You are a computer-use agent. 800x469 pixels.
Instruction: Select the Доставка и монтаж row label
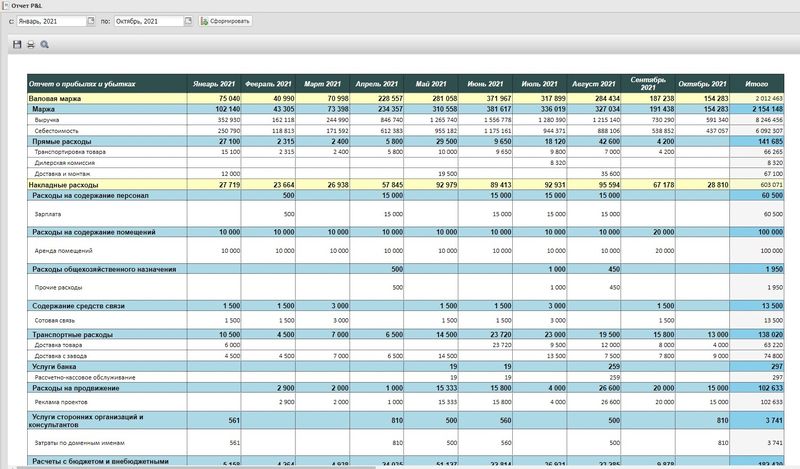[x=62, y=174]
